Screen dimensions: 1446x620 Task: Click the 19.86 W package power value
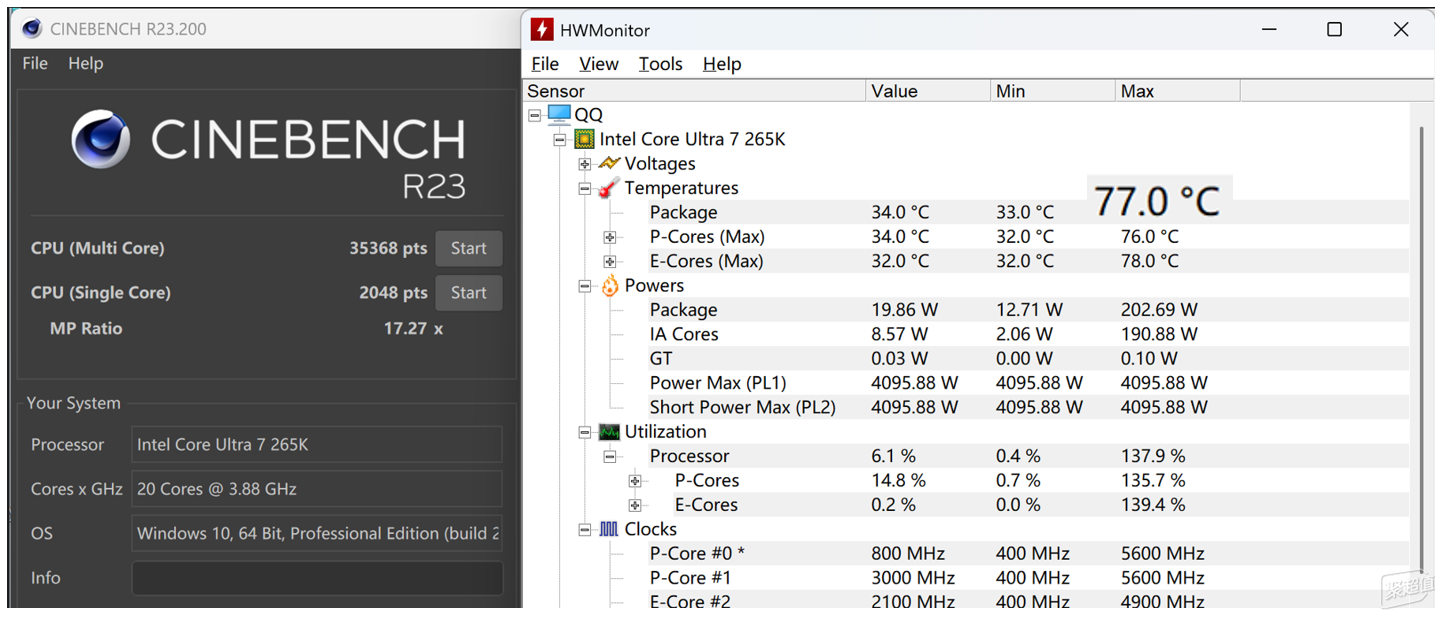click(903, 310)
